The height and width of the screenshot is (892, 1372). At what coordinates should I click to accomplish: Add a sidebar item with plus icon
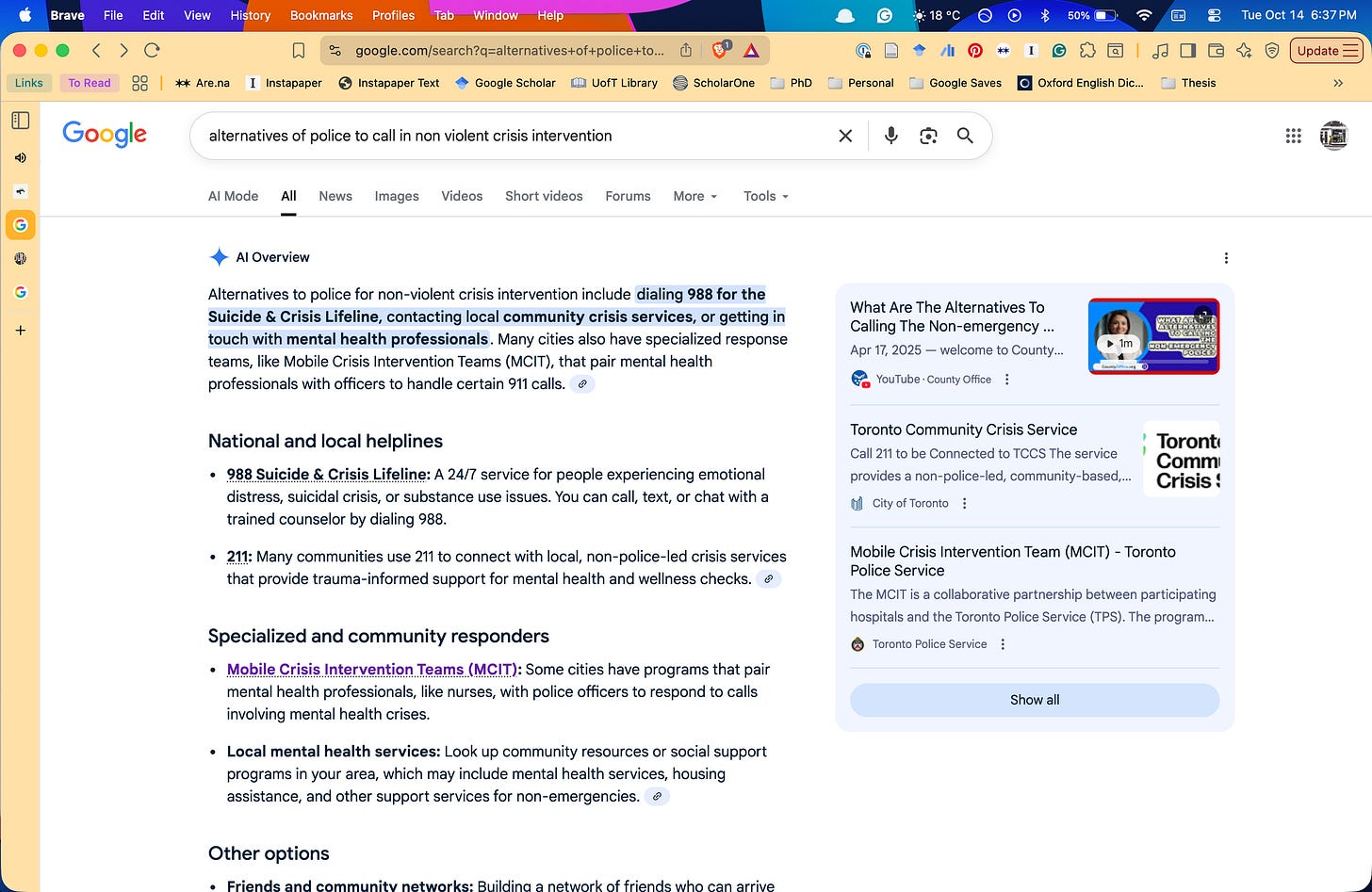pyautogui.click(x=20, y=331)
